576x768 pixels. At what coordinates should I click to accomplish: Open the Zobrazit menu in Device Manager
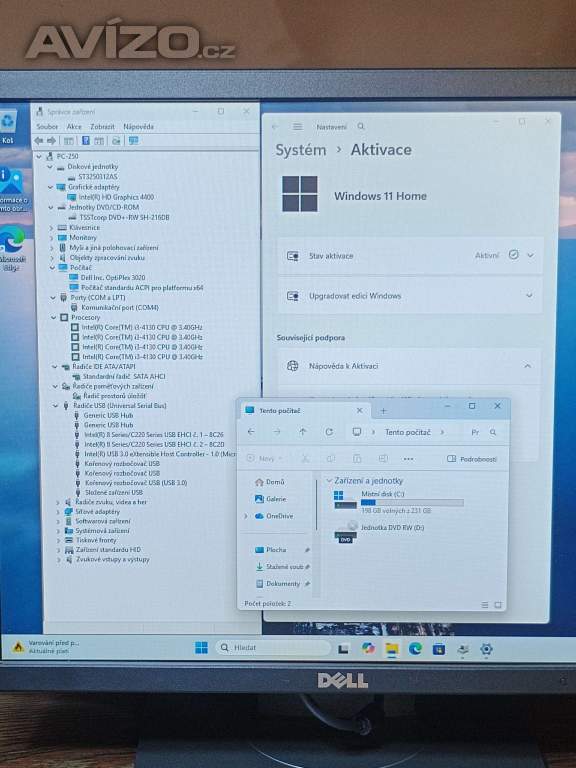(102, 126)
